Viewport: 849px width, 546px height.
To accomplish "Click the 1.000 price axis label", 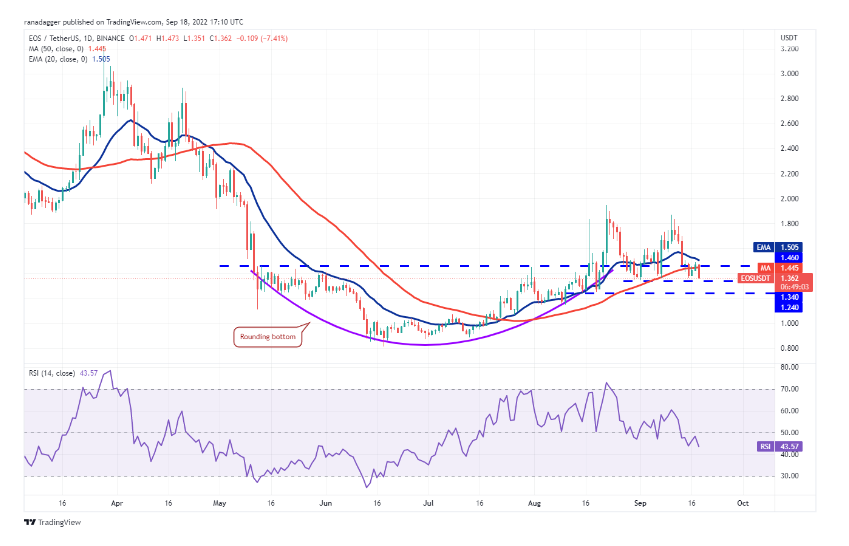I will 789,323.
